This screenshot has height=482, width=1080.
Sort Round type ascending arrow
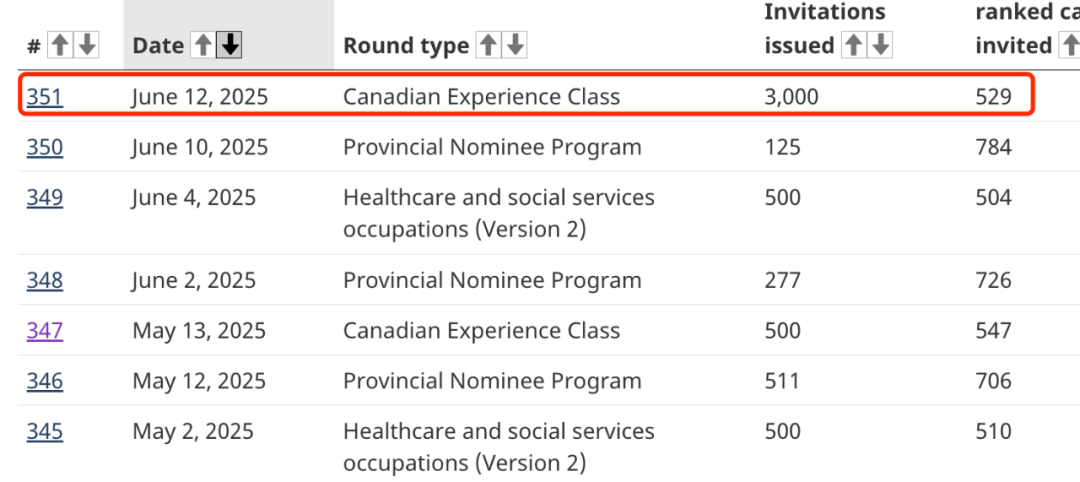tap(489, 45)
